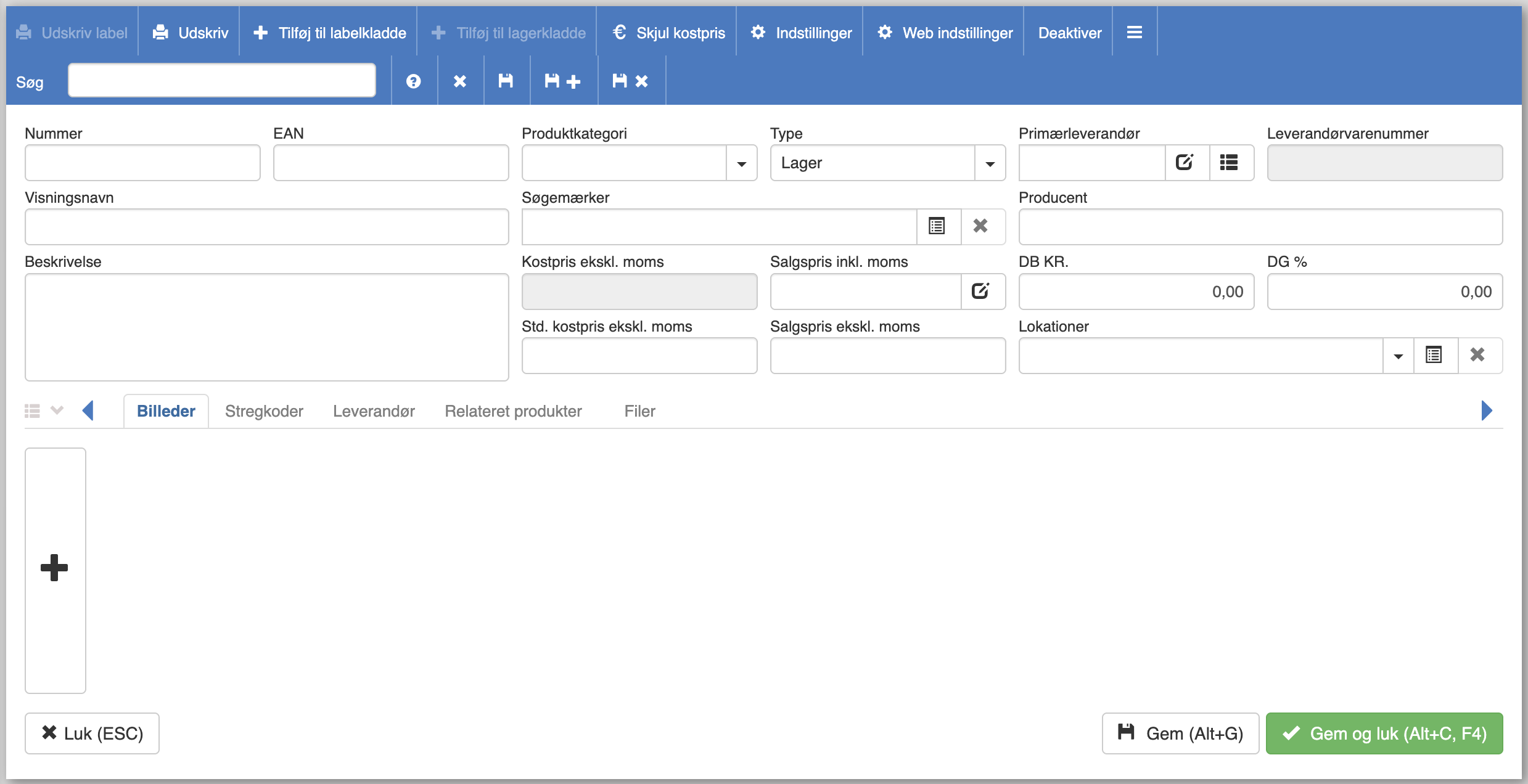Click Gem og luk green button
This screenshot has height=784, width=1528.
(1384, 733)
